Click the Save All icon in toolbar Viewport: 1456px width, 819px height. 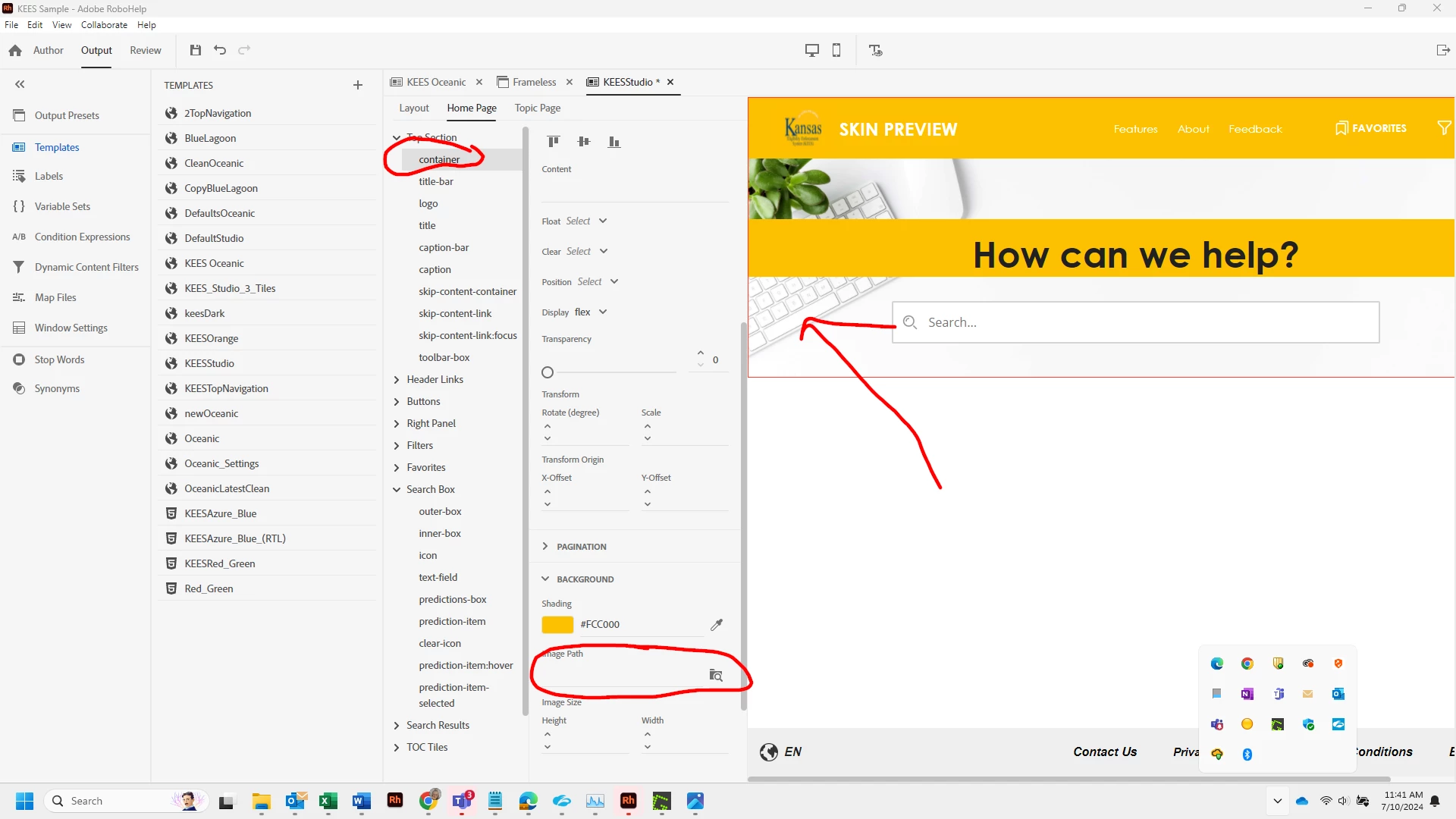click(195, 50)
